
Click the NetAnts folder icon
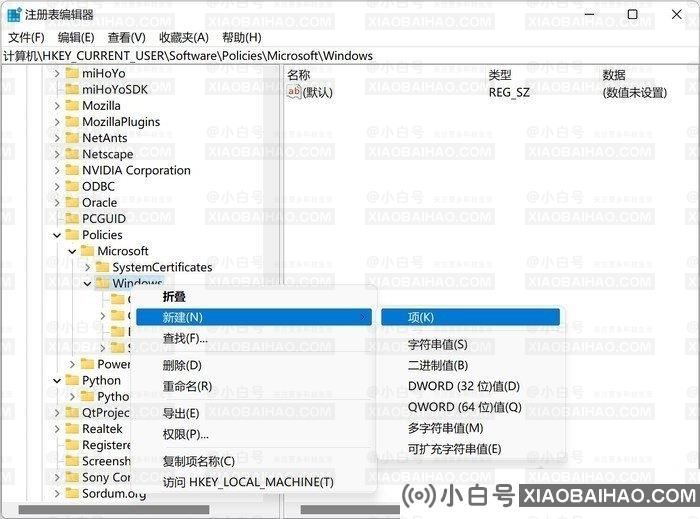(72, 138)
